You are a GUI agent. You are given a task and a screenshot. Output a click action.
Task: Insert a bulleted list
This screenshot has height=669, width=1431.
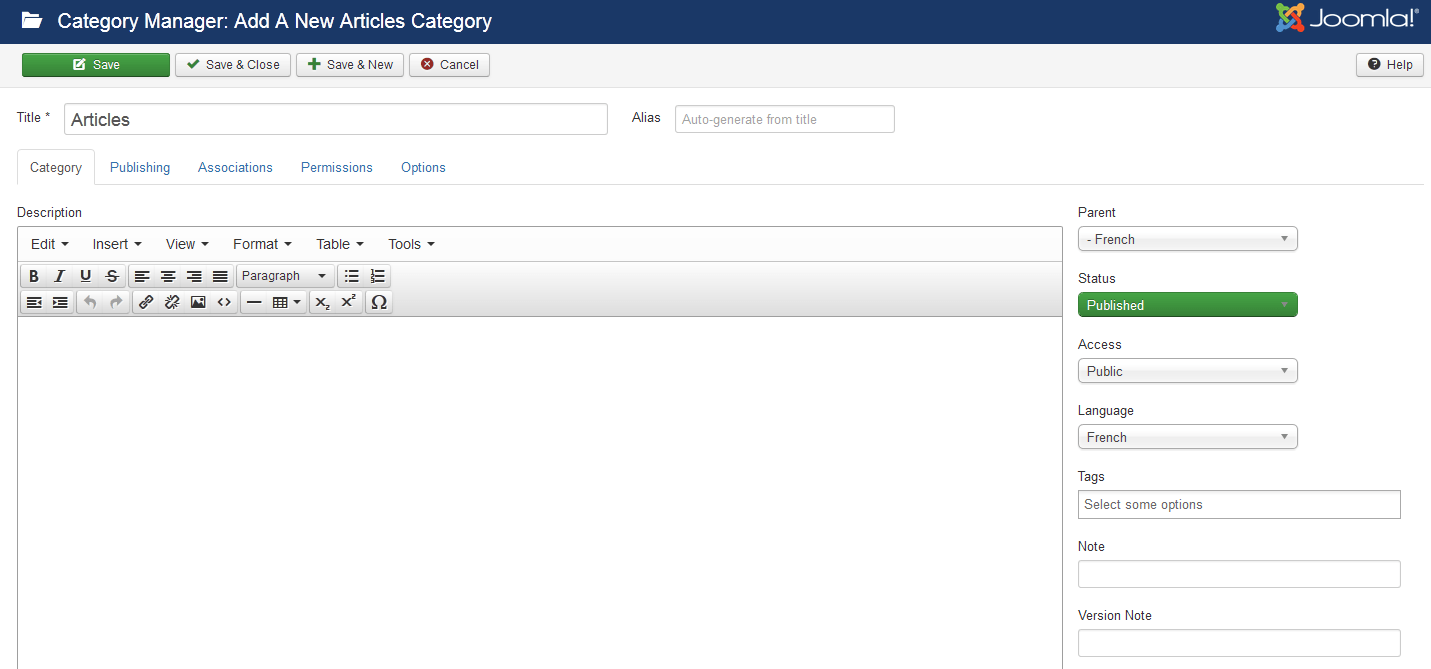pyautogui.click(x=351, y=276)
